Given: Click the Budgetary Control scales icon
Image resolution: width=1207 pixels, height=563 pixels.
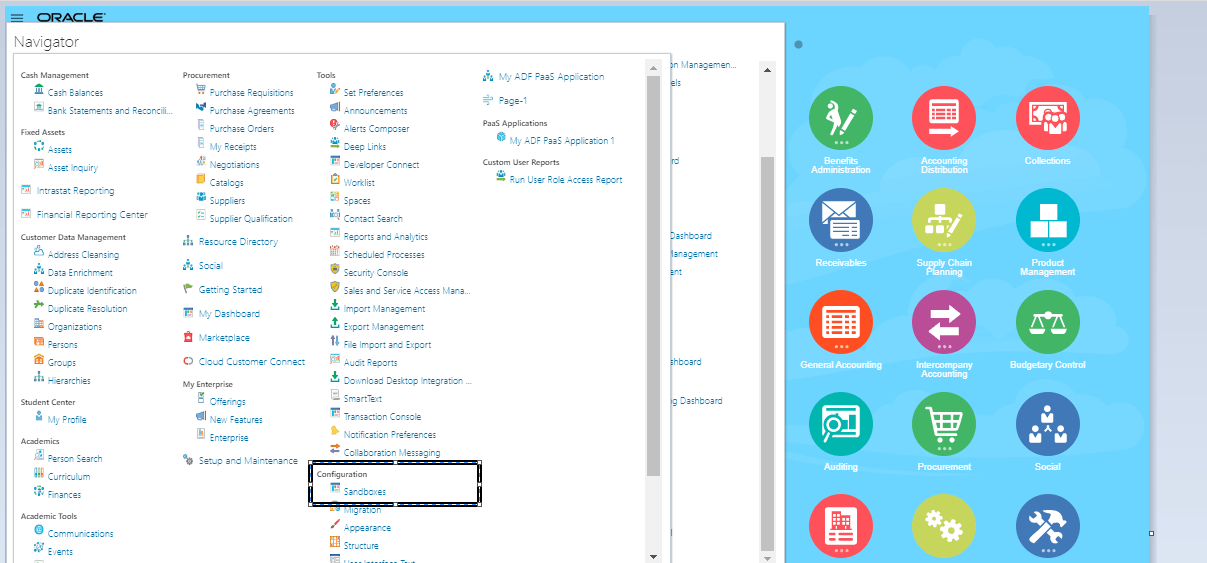Looking at the screenshot, I should pos(1047,323).
